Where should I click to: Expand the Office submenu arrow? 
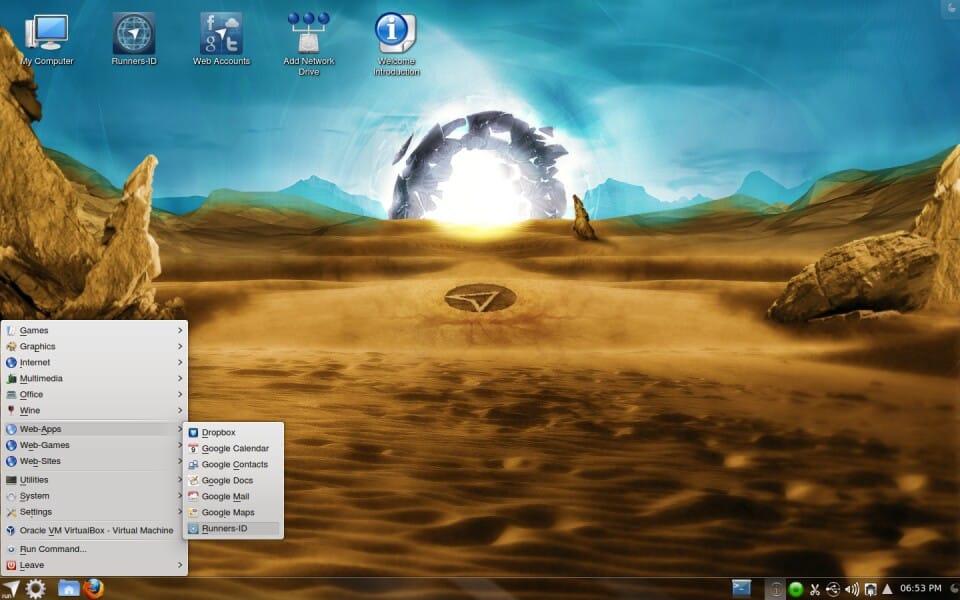coord(180,394)
